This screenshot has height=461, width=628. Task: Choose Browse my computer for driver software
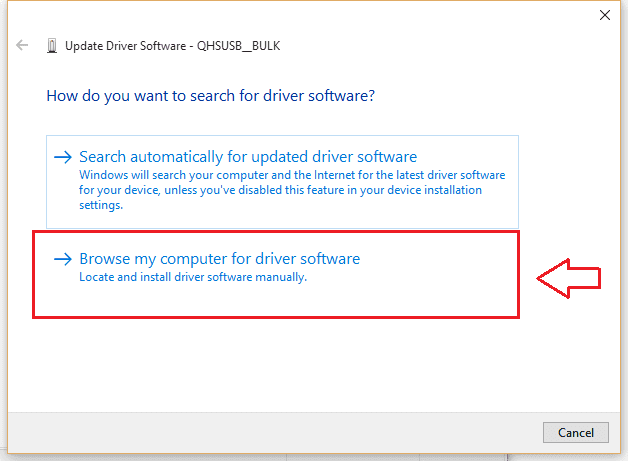tap(276, 274)
